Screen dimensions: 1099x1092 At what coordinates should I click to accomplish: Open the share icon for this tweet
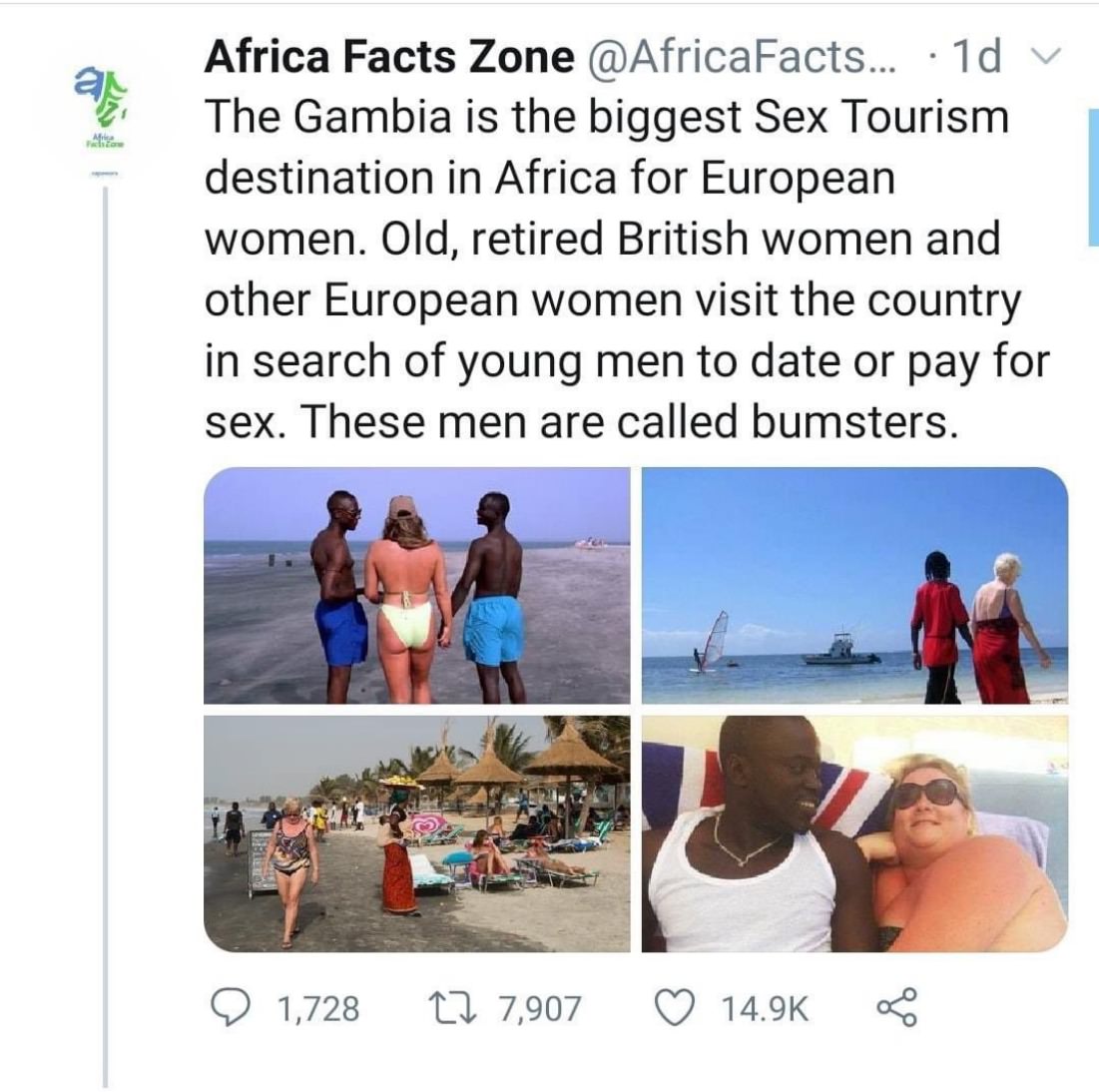pos(896,1008)
